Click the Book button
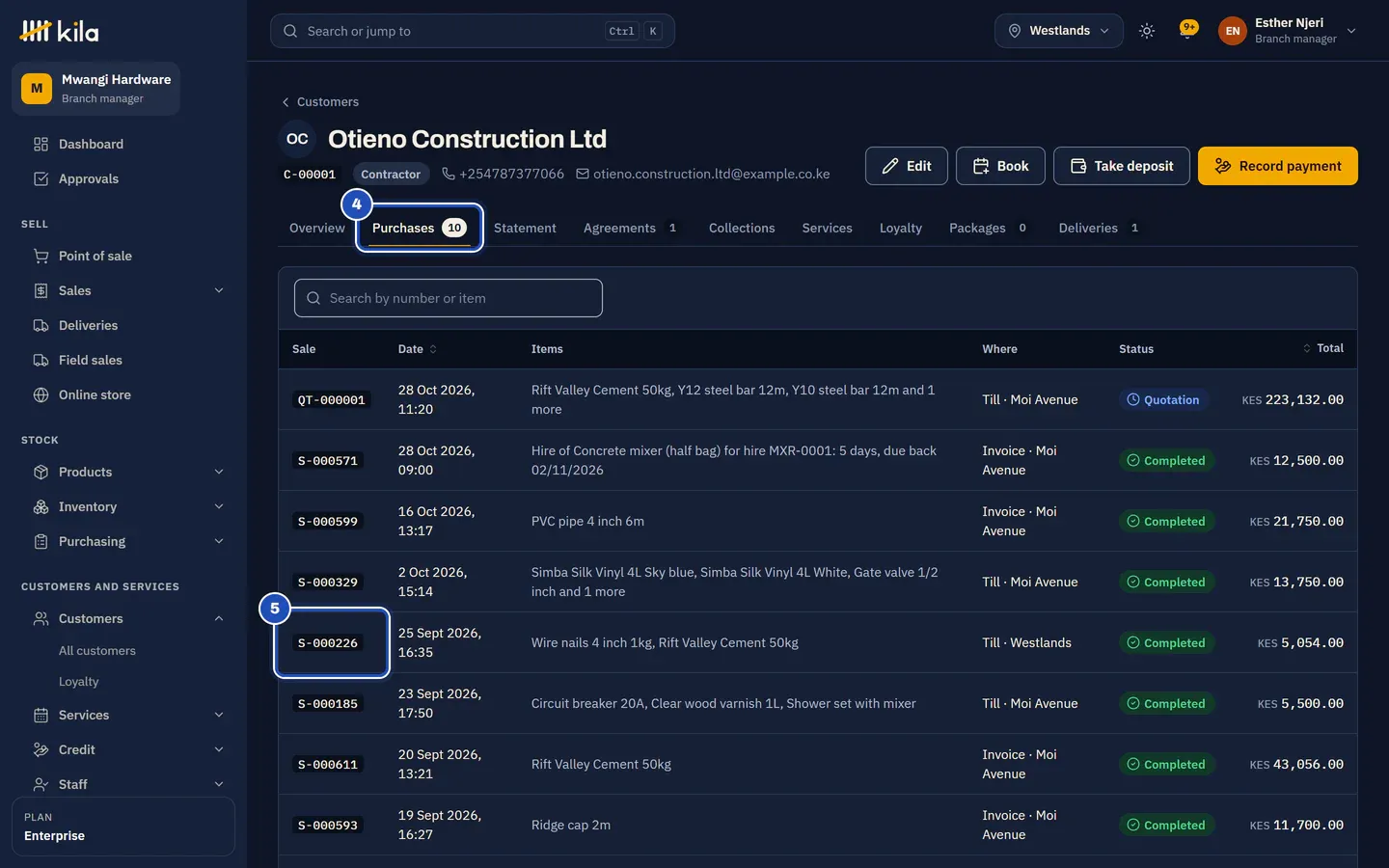This screenshot has height=868, width=1389. click(x=1000, y=166)
